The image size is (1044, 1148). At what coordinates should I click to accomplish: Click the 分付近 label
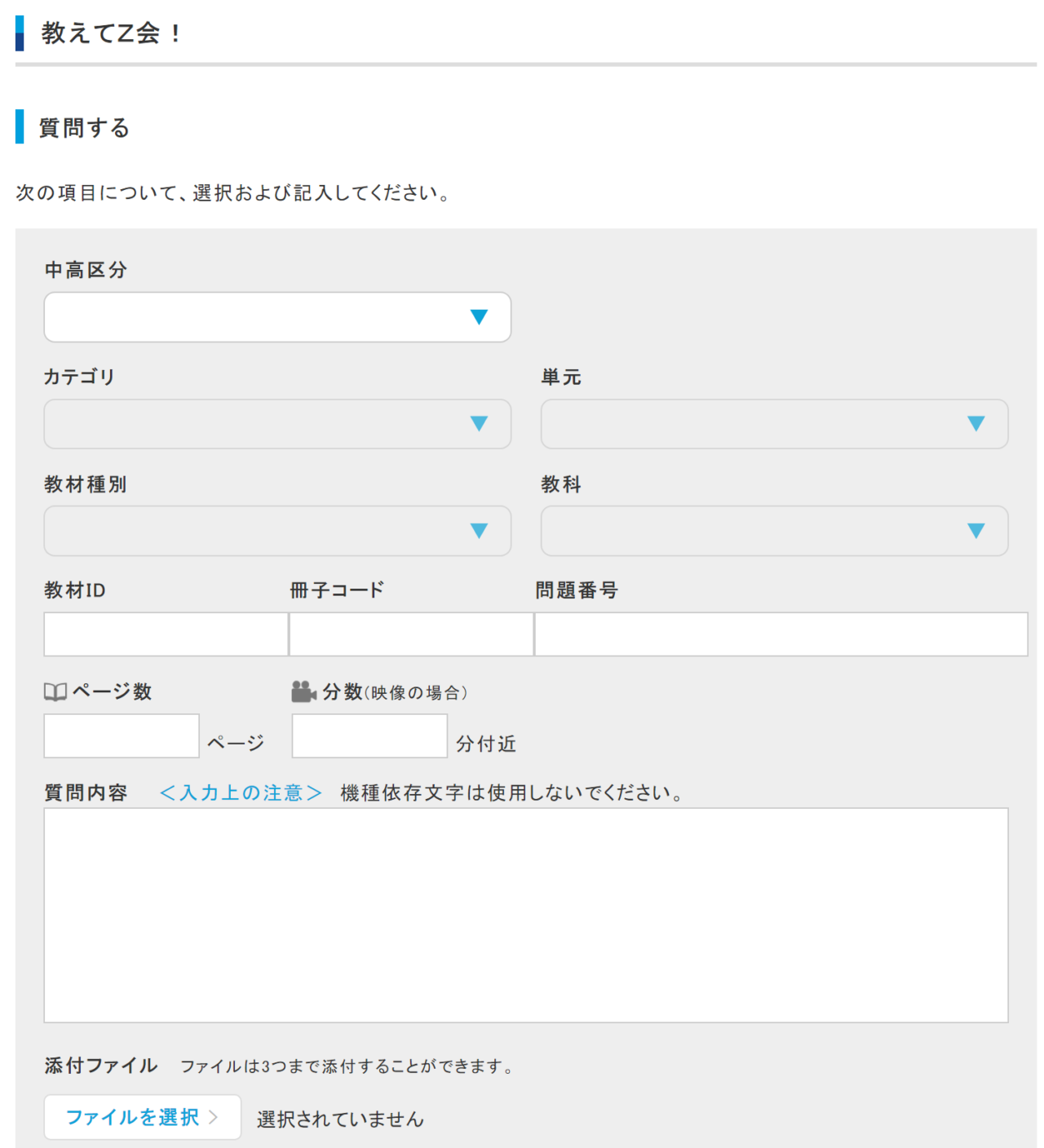click(486, 744)
